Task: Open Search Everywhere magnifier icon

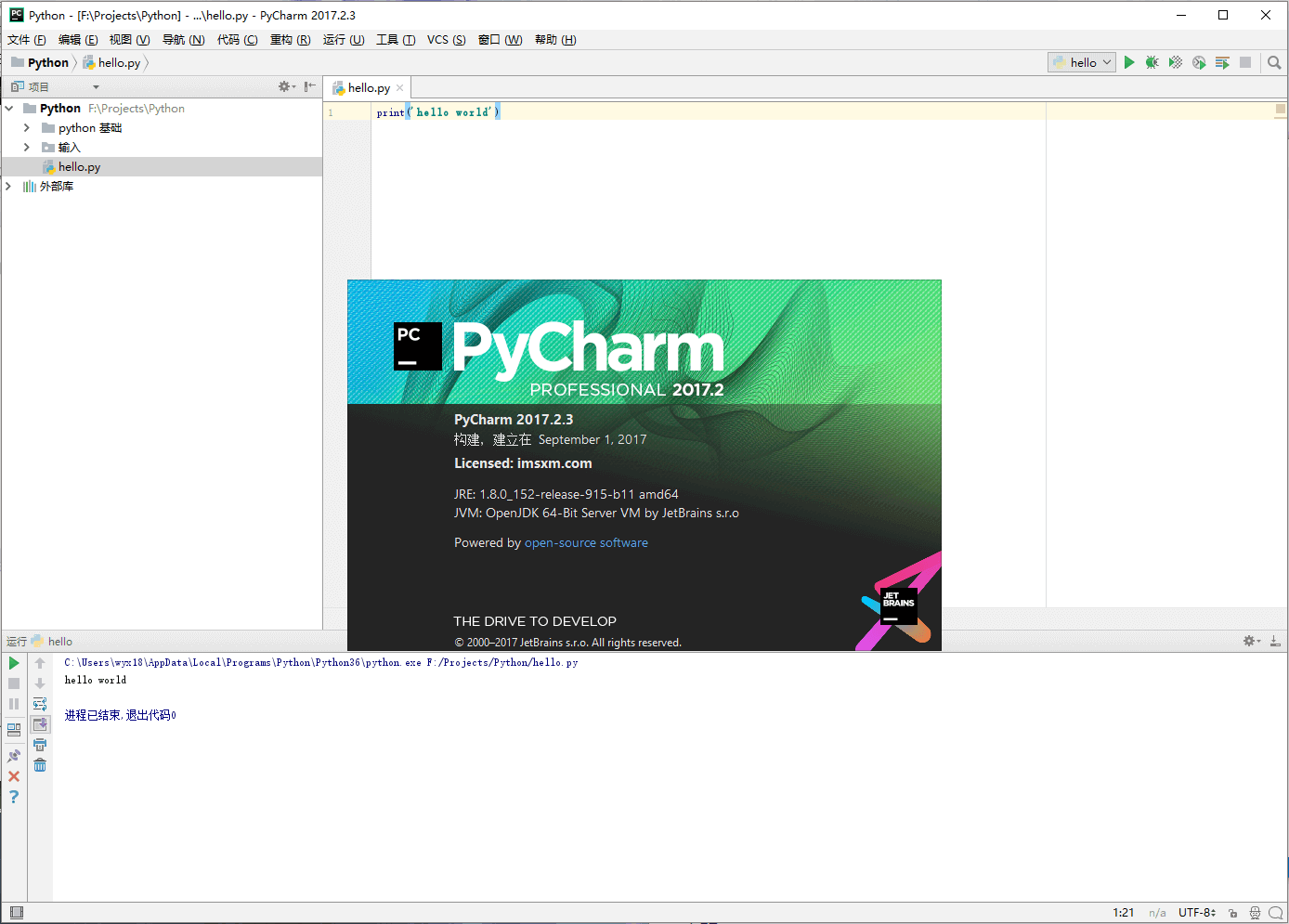Action: (x=1274, y=62)
